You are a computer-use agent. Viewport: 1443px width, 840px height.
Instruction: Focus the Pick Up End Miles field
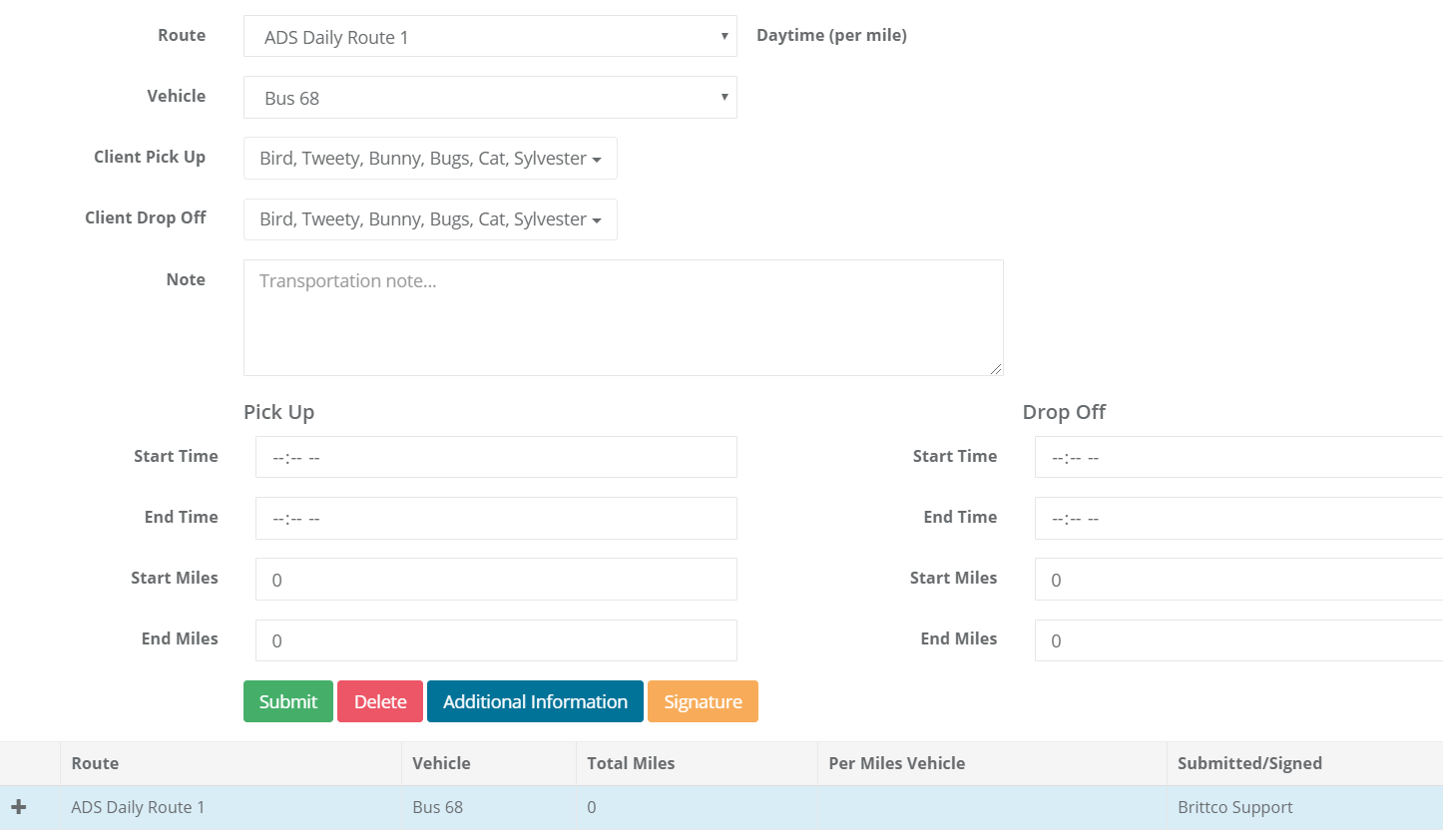496,640
